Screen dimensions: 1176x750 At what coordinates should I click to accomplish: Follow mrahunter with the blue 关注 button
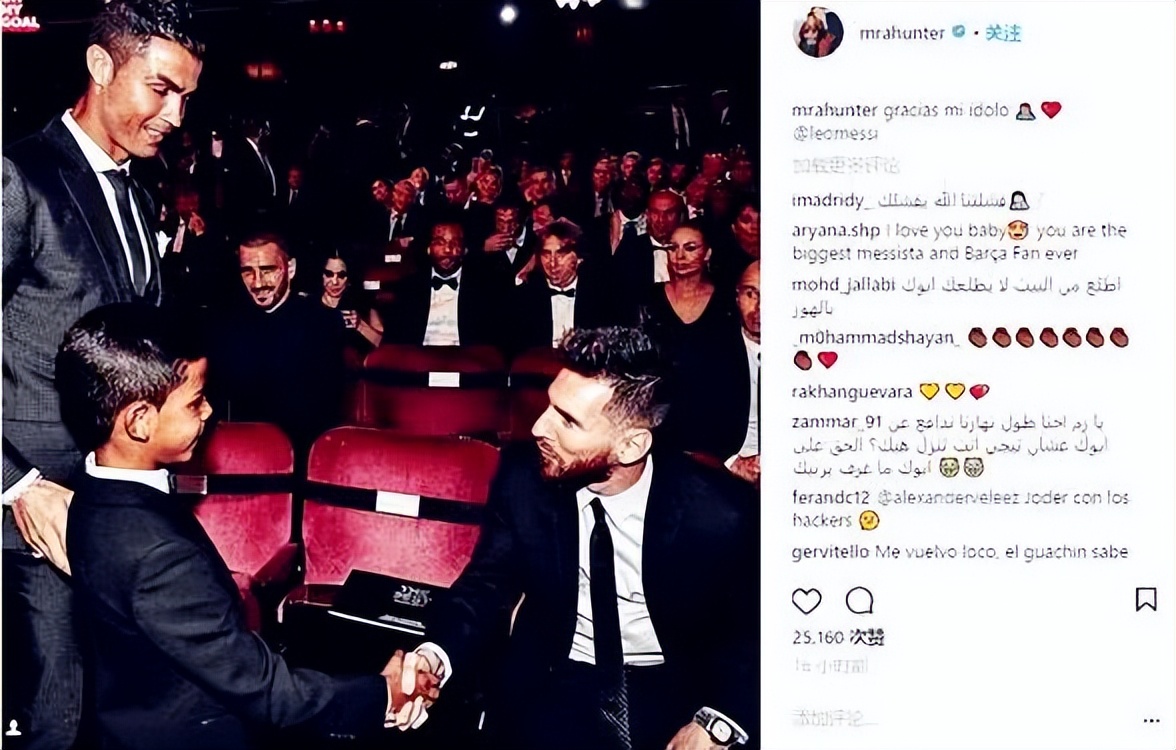1003,32
